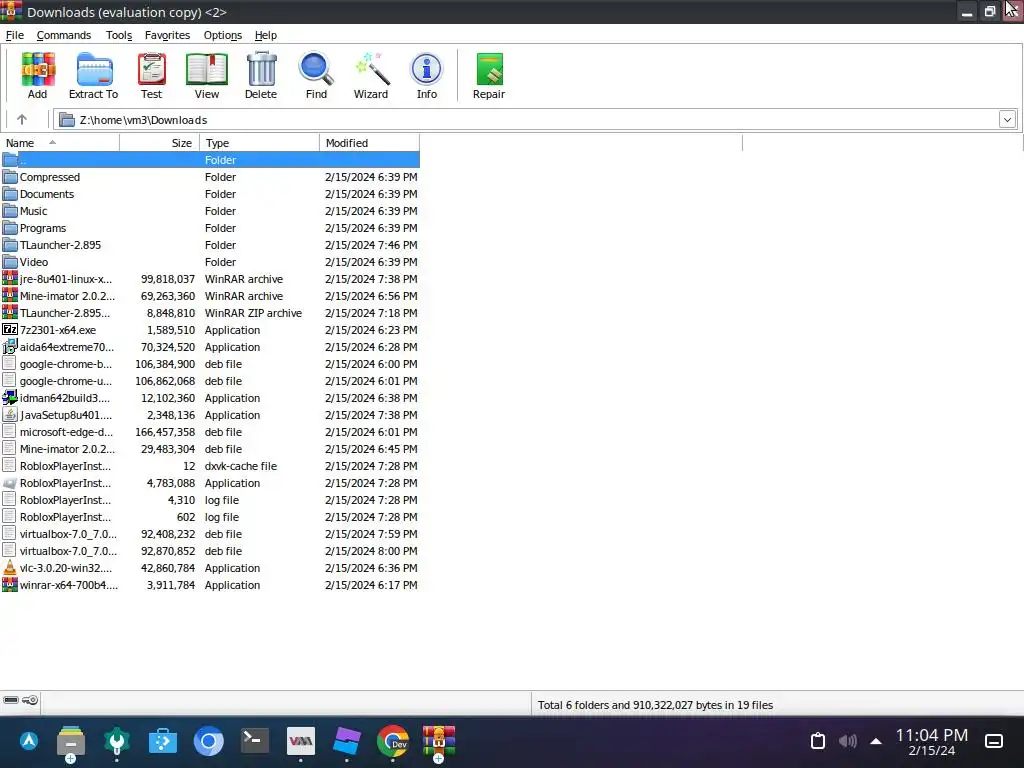Open the Tools menu
The height and width of the screenshot is (768, 1024).
point(119,35)
